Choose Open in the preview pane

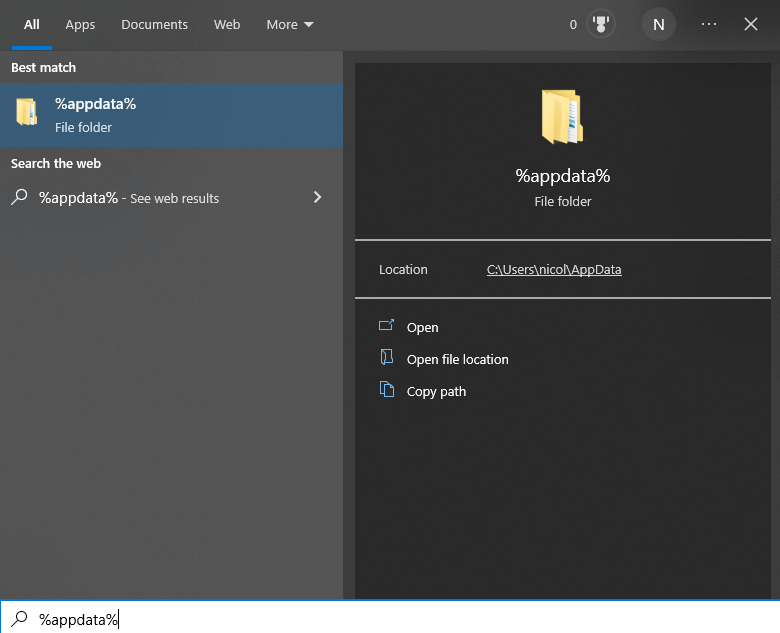(x=422, y=327)
